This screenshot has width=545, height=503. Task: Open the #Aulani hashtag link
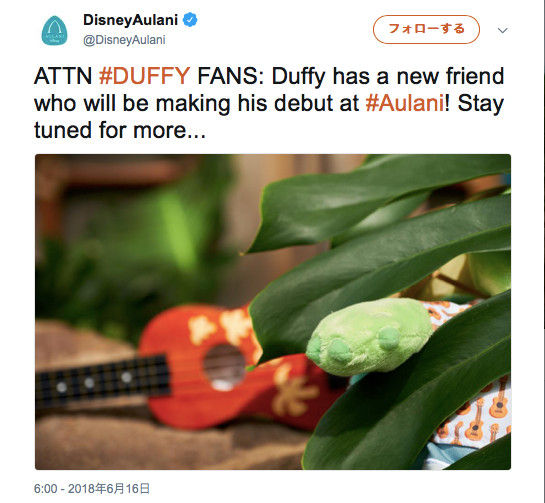[x=405, y=103]
